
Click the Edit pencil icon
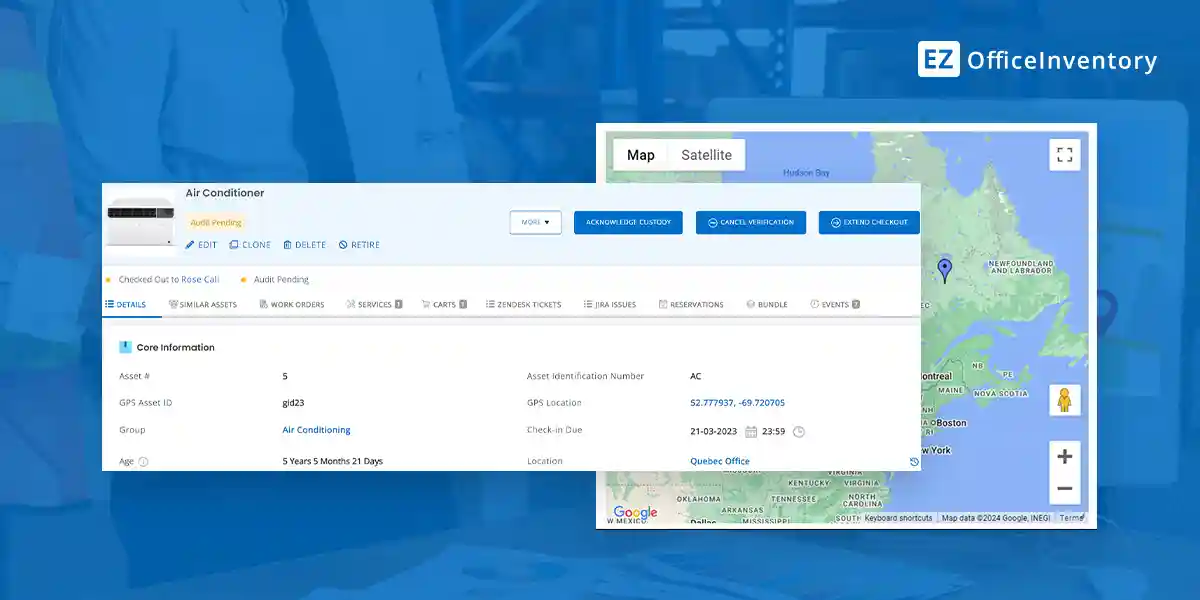190,245
